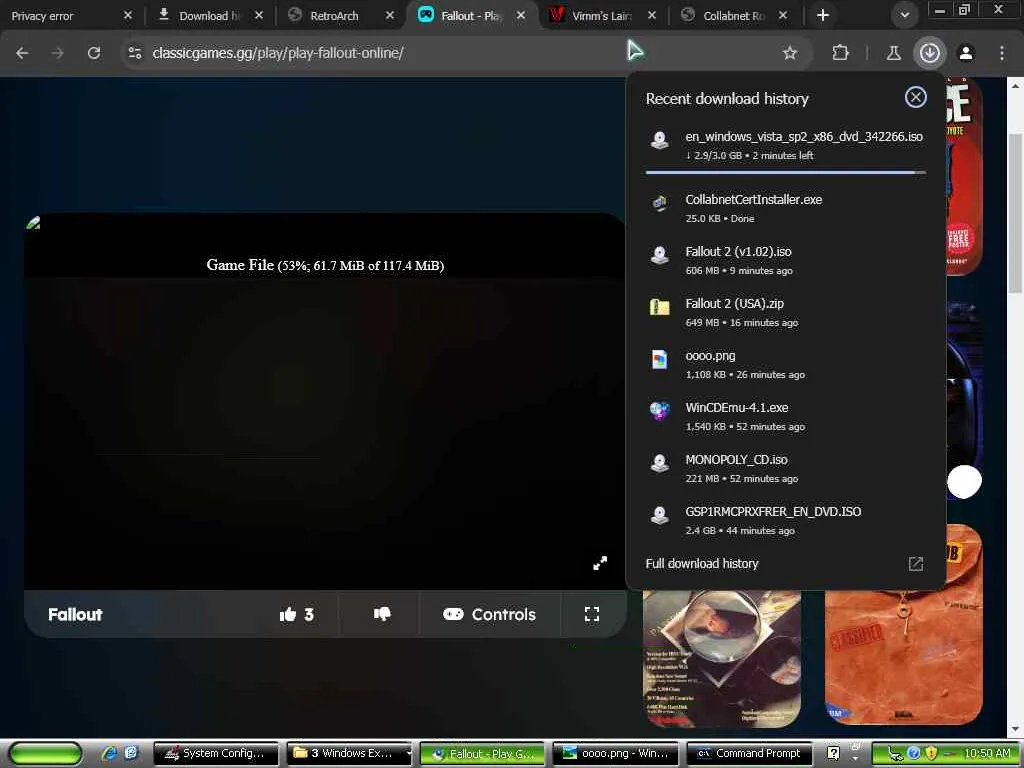Click Fallout 2 (v1.02).iso disc icon
The width and height of the screenshot is (1024, 768).
coord(660,255)
